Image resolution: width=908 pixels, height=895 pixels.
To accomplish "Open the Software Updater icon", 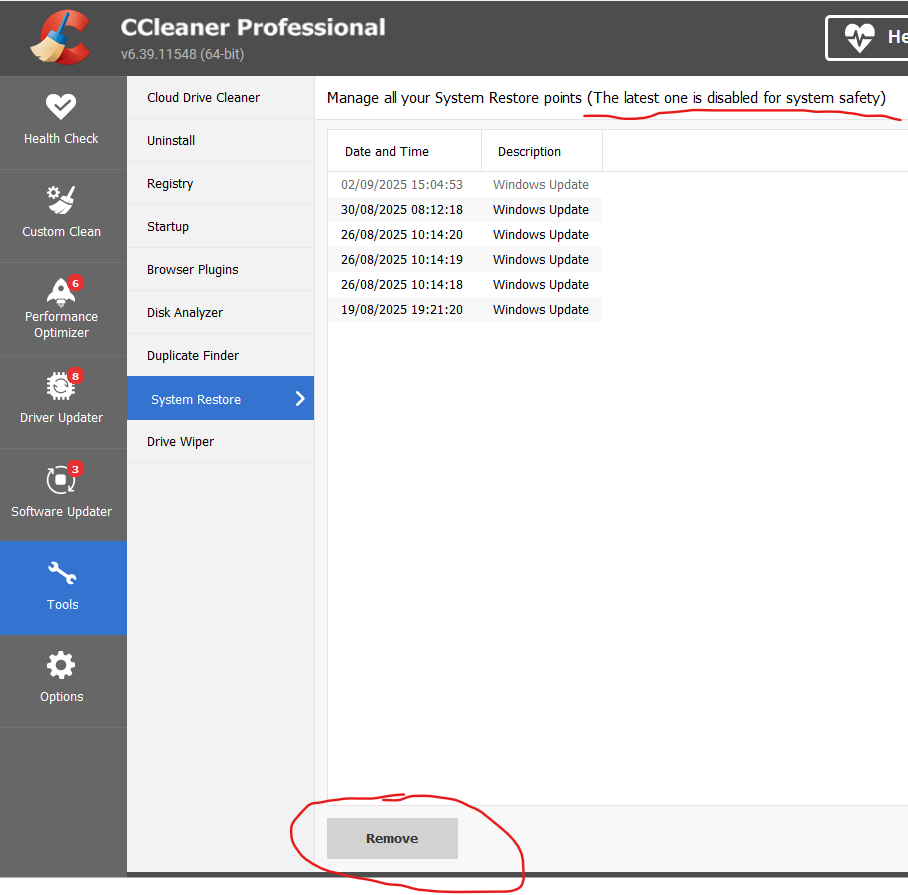I will [61, 479].
